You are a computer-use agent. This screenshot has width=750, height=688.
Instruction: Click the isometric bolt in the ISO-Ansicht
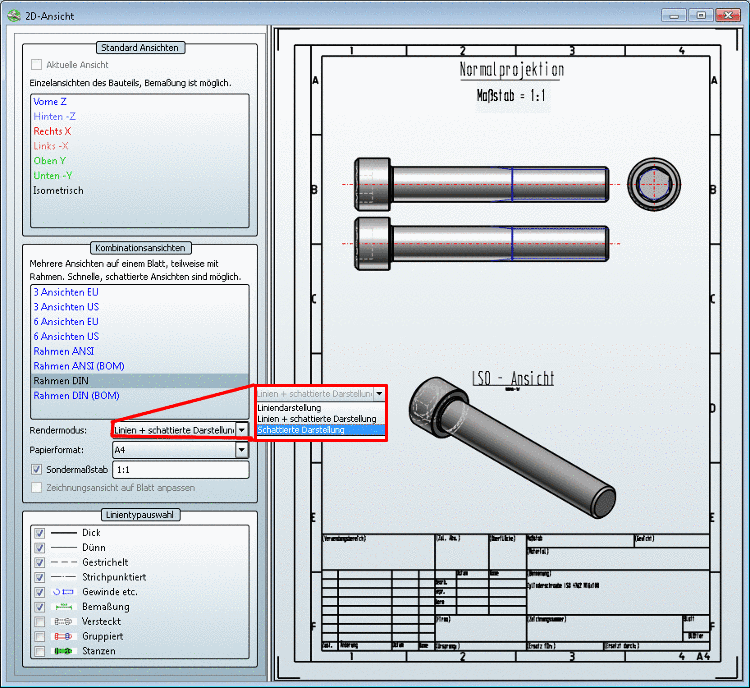[x=512, y=447]
